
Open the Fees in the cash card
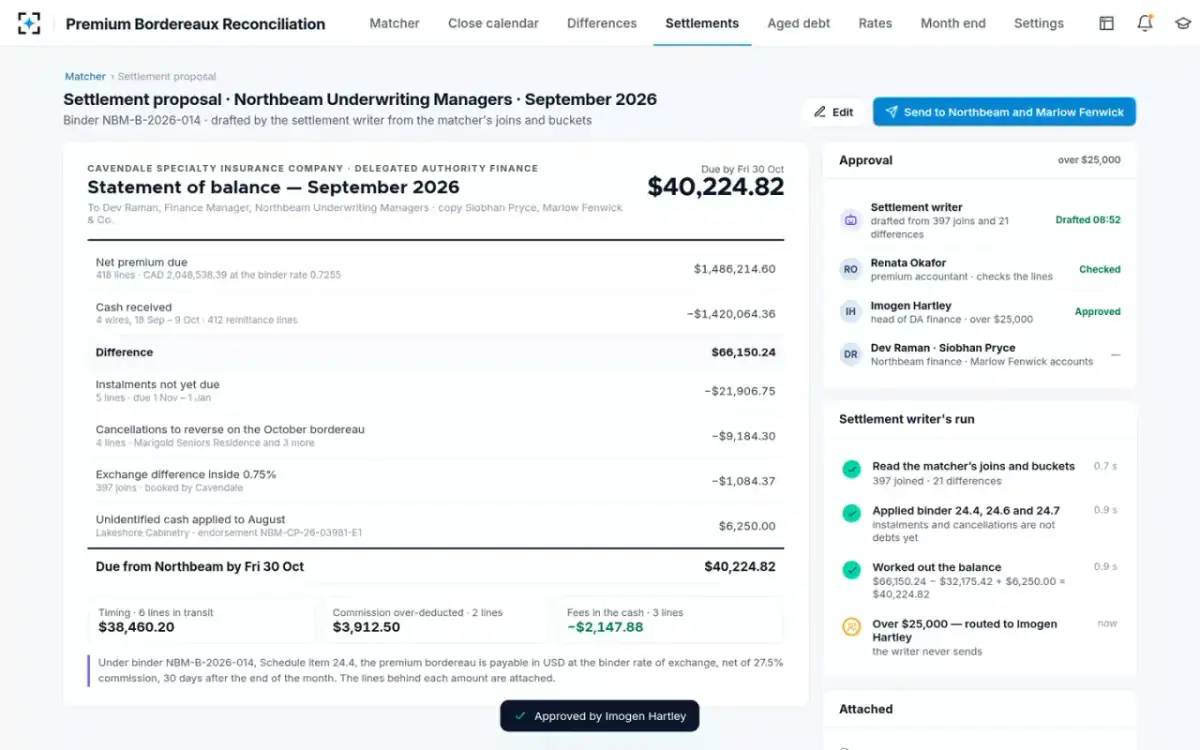(x=669, y=621)
